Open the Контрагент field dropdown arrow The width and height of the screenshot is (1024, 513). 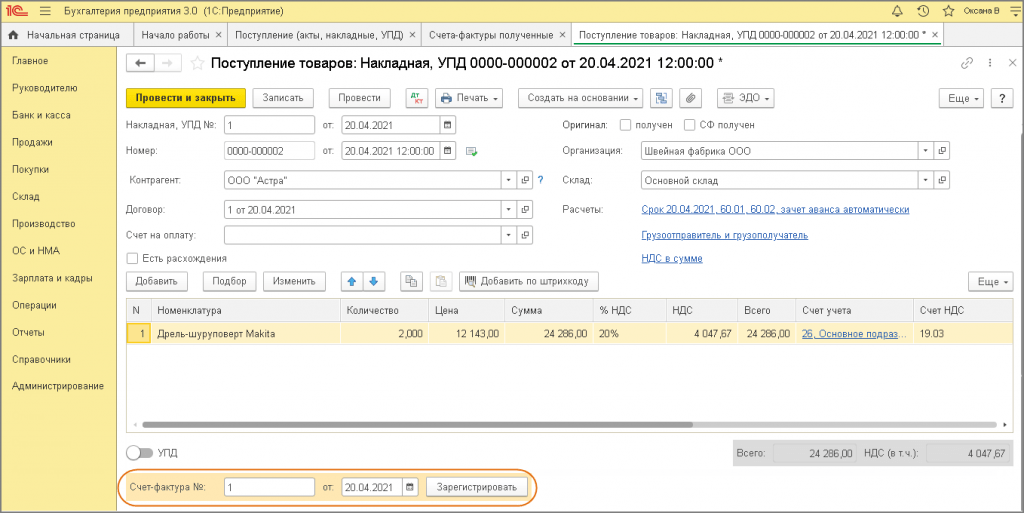click(x=507, y=180)
